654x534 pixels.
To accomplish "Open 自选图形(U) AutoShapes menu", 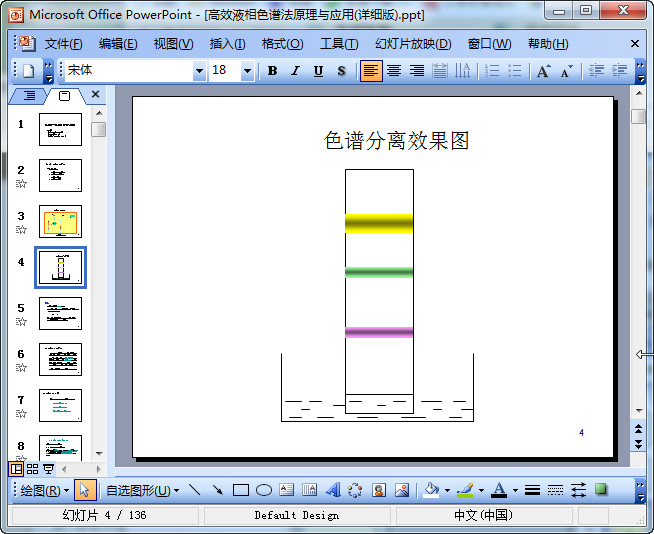I will 142,490.
